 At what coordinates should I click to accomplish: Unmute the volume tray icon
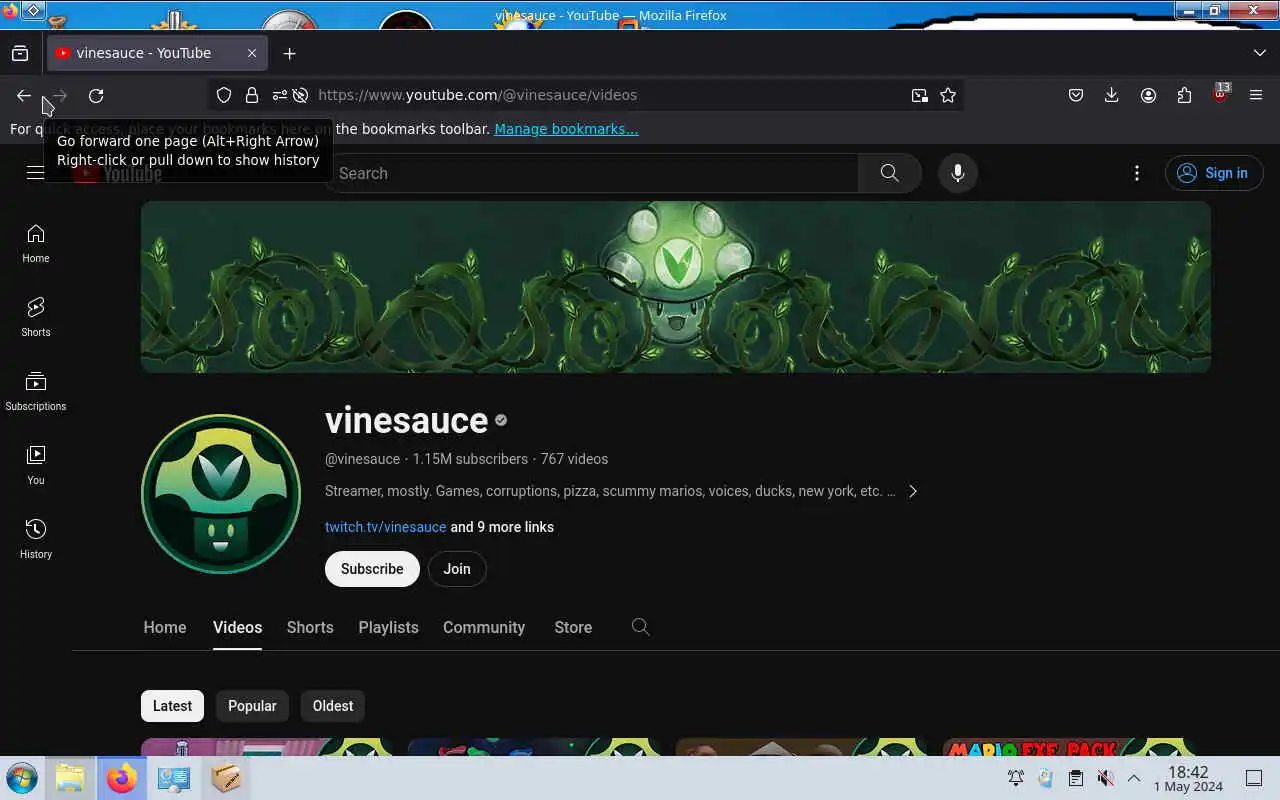pyautogui.click(x=1105, y=778)
